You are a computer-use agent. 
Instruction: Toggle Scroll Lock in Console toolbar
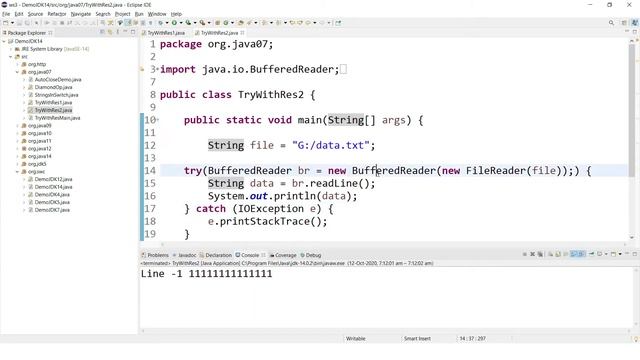pyautogui.click(x=558, y=254)
